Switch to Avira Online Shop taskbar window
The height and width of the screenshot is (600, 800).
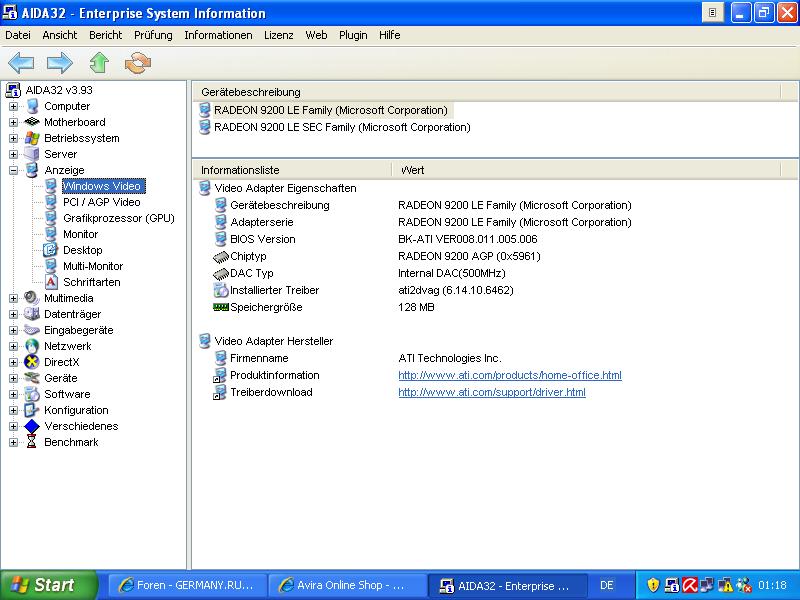(347, 585)
